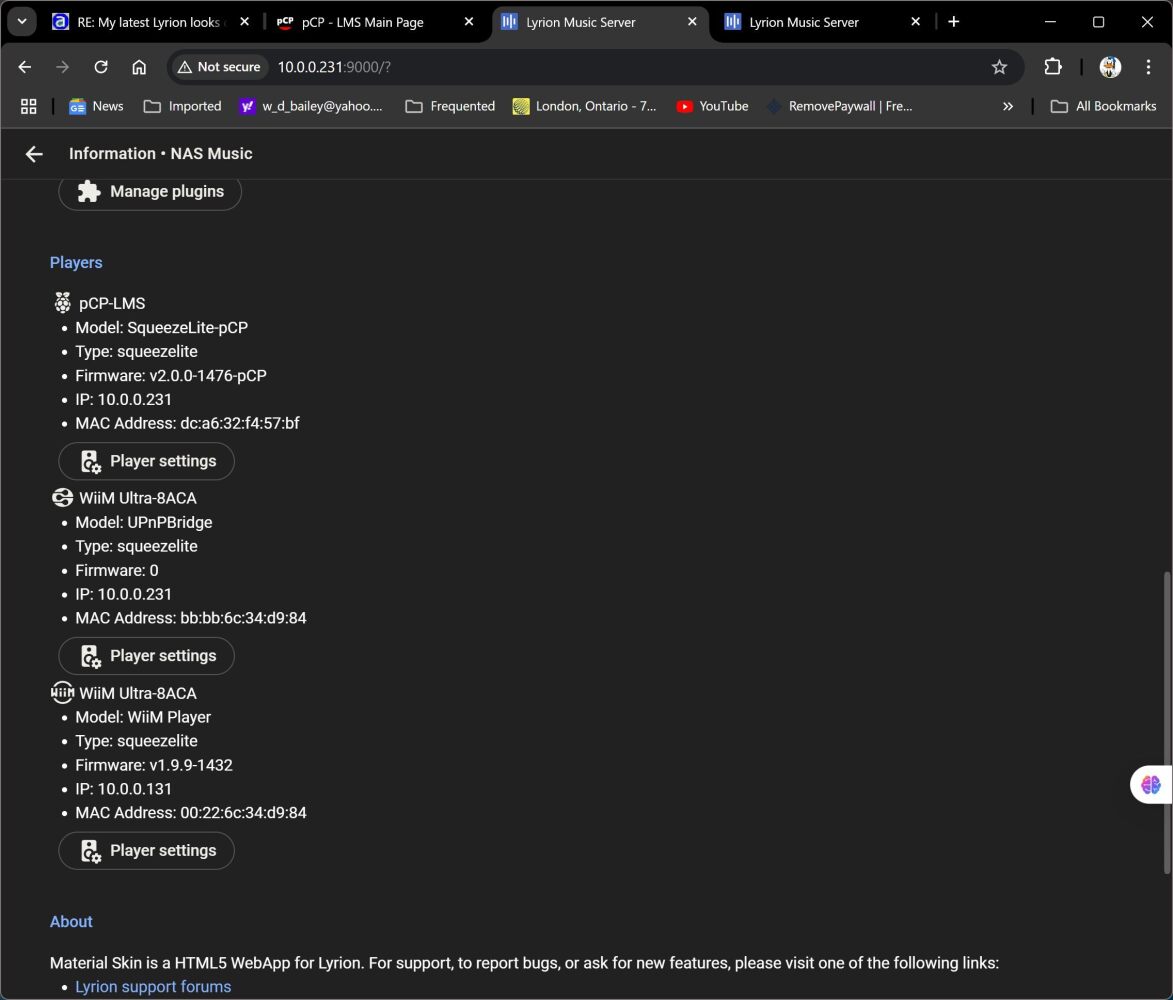Click the About section heading
This screenshot has width=1173, height=1000.
tap(71, 921)
